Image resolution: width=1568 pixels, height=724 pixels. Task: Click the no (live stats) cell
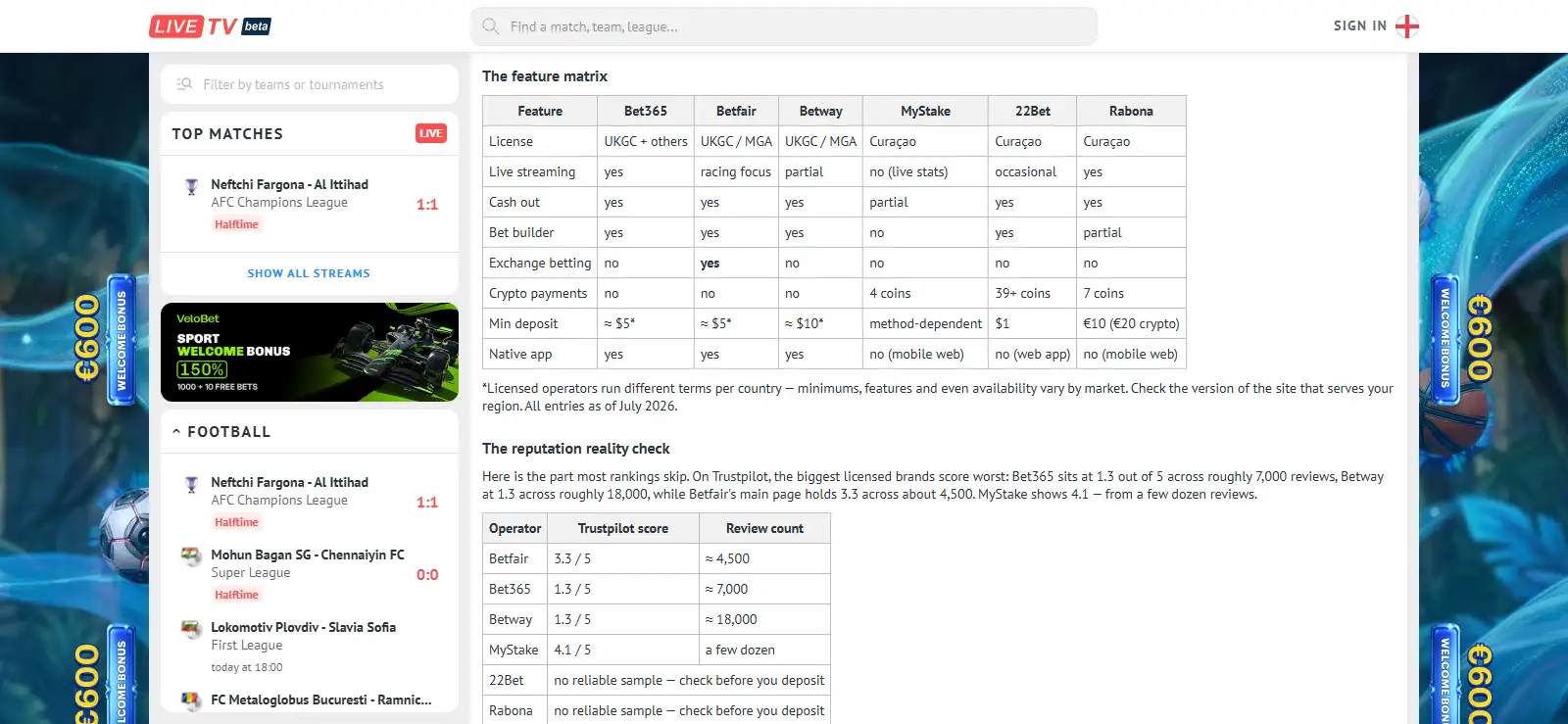[925, 171]
